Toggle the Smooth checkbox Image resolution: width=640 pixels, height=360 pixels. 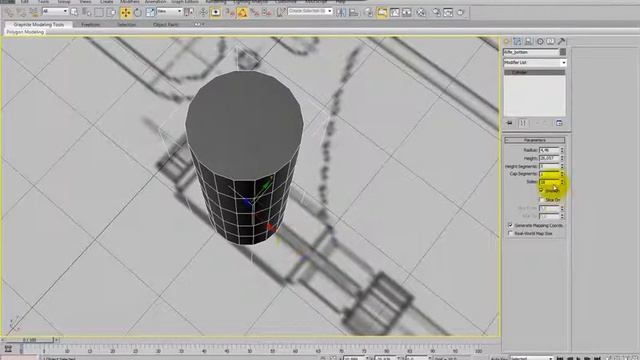coord(542,191)
